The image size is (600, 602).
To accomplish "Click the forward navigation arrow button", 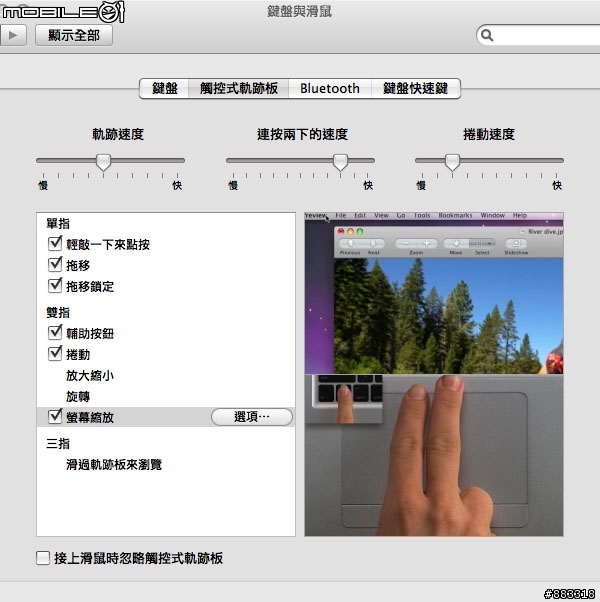I will click(13, 35).
